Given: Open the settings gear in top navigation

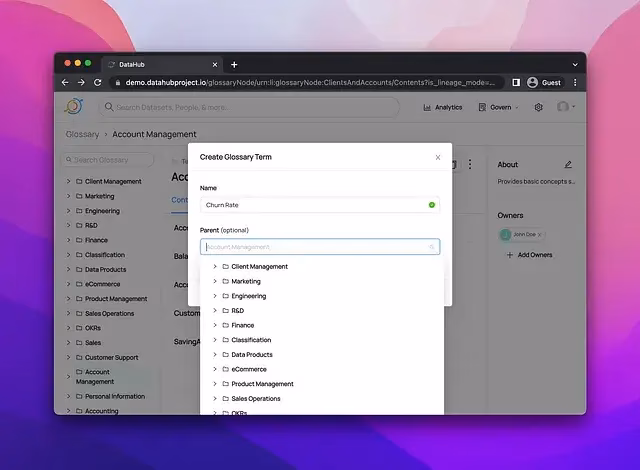Looking at the screenshot, I should pyautogui.click(x=538, y=107).
